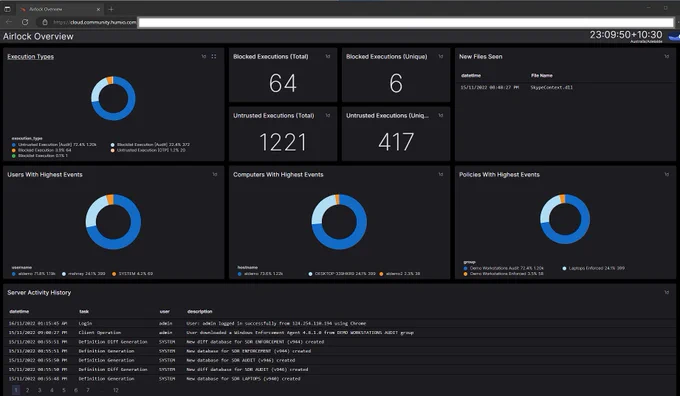Jump to last page 12 of activity history
This screenshot has height=396, width=680.
[x=116, y=390]
